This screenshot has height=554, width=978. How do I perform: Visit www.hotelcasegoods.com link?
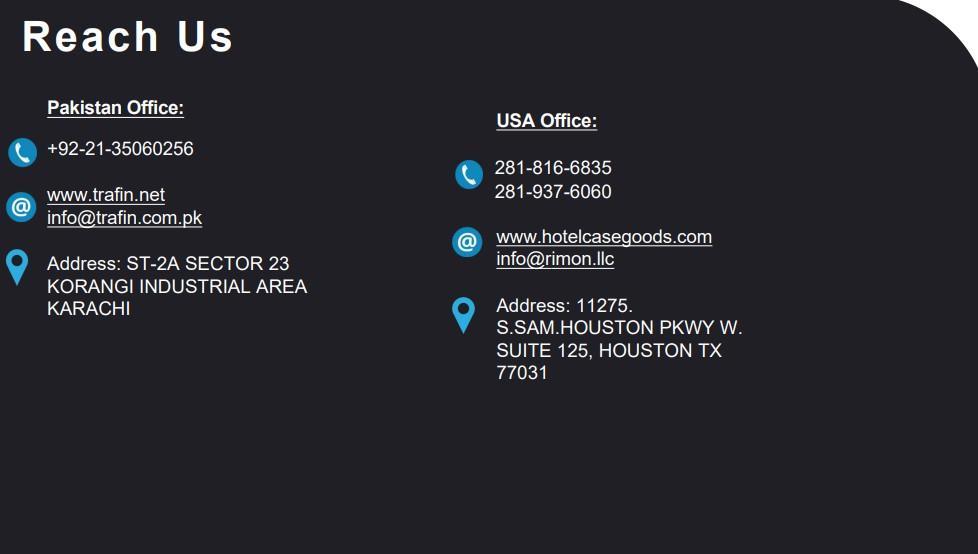pyautogui.click(x=604, y=237)
